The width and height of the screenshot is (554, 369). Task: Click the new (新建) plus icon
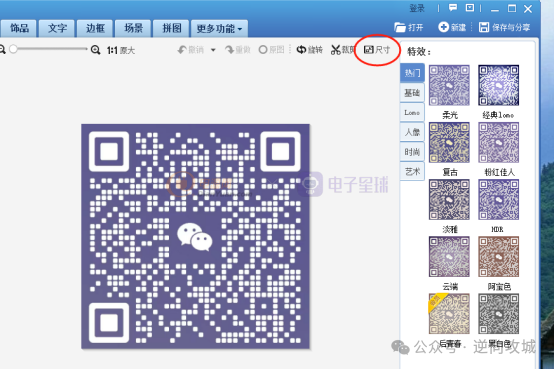tap(443, 27)
